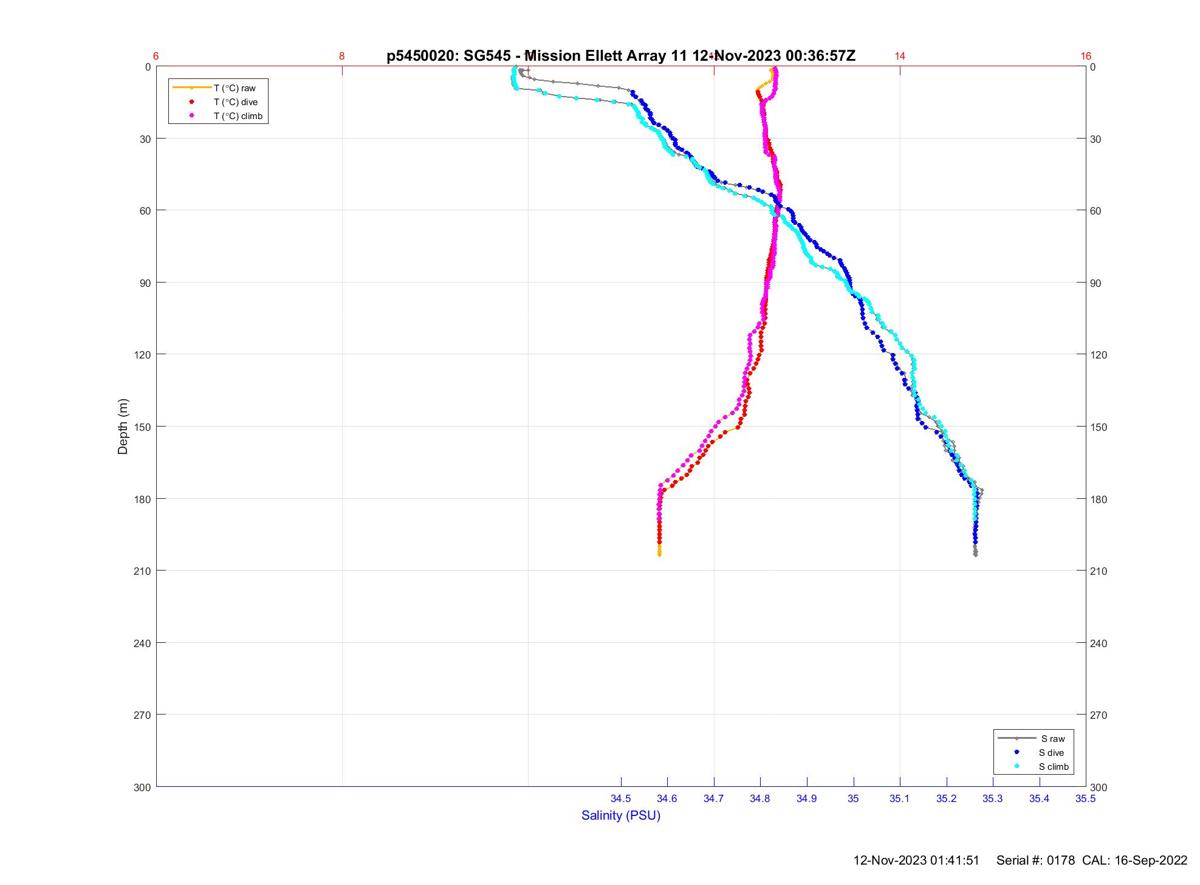The height and width of the screenshot is (885, 1200).
Task: Click the plot title 'p5450020: SG545 - Mission Ellett Array 11'
Action: [537, 56]
